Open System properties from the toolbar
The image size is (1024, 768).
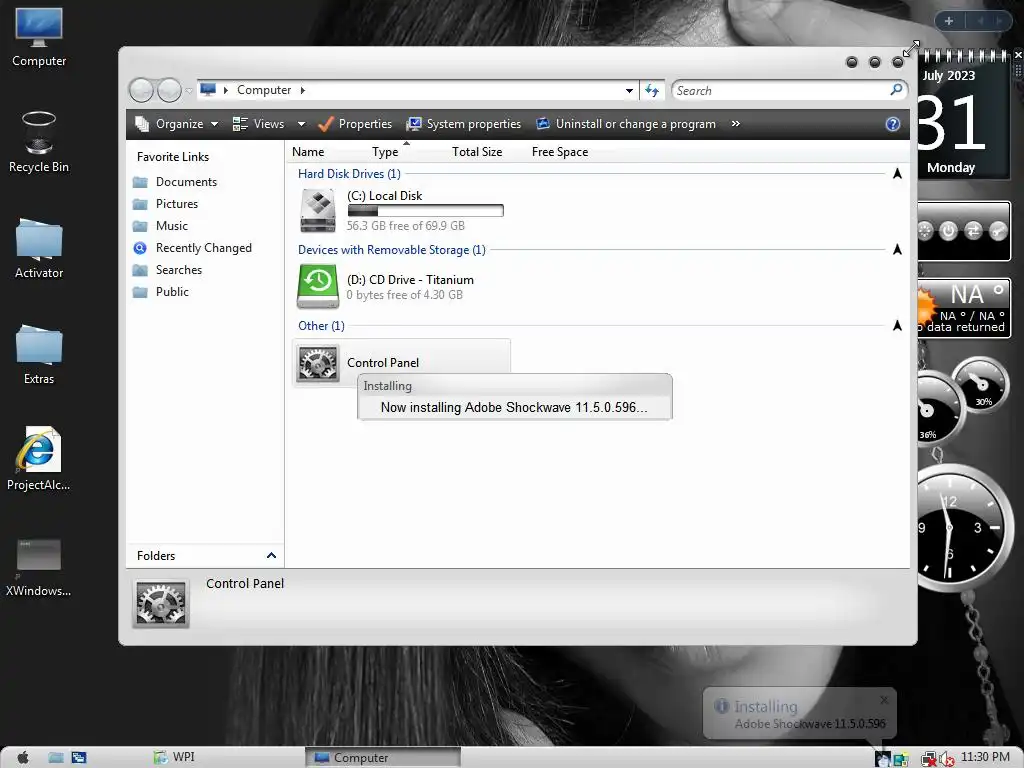click(x=463, y=124)
